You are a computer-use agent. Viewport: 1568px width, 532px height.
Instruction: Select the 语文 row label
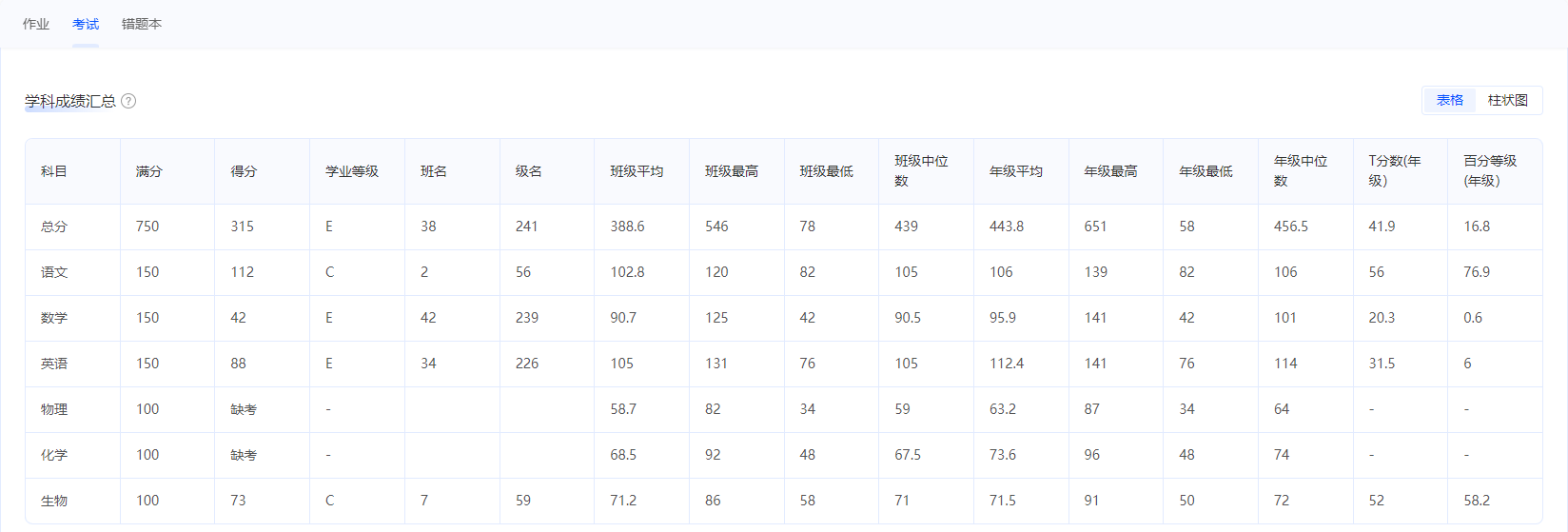tap(54, 272)
